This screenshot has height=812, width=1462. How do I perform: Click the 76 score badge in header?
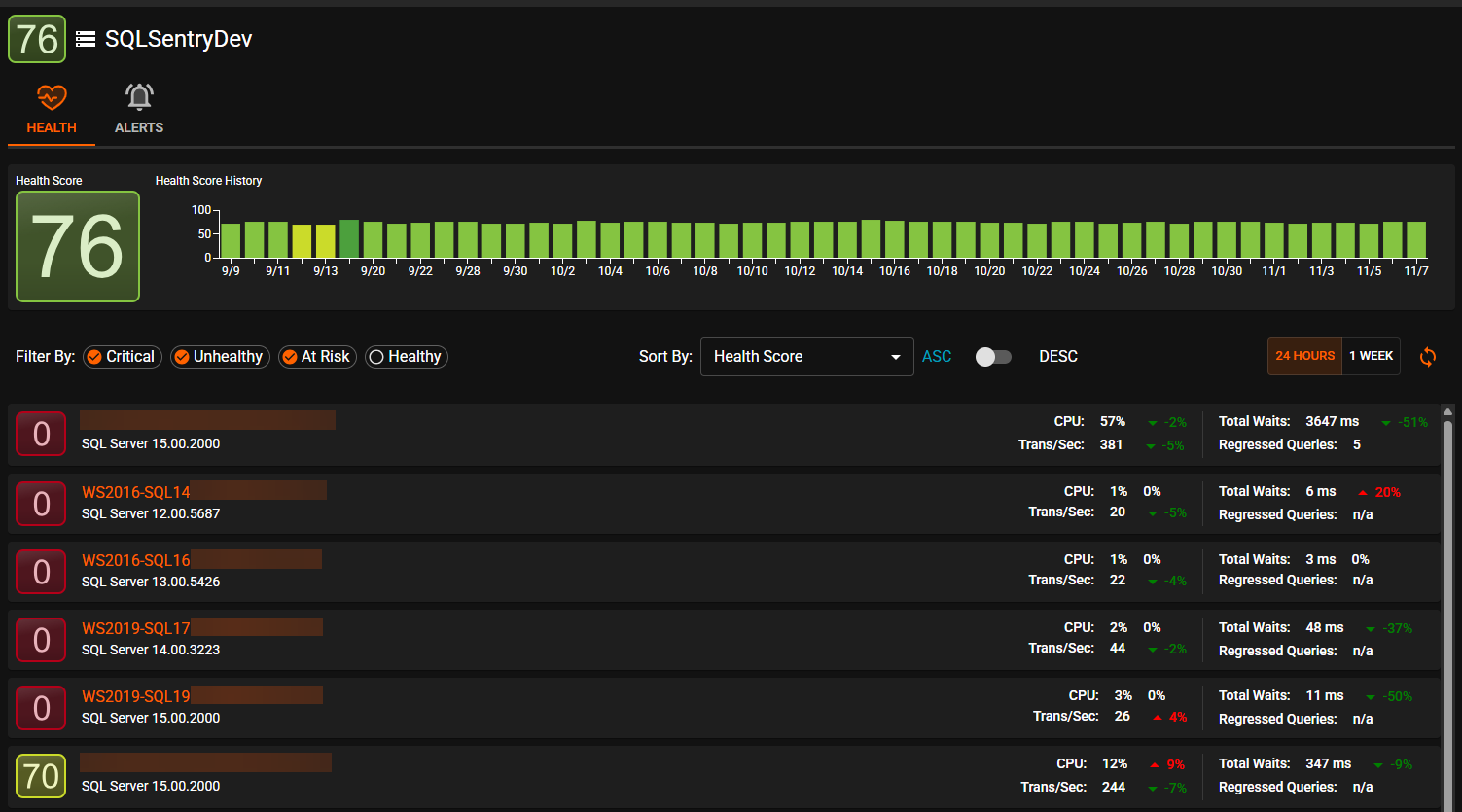pos(37,39)
